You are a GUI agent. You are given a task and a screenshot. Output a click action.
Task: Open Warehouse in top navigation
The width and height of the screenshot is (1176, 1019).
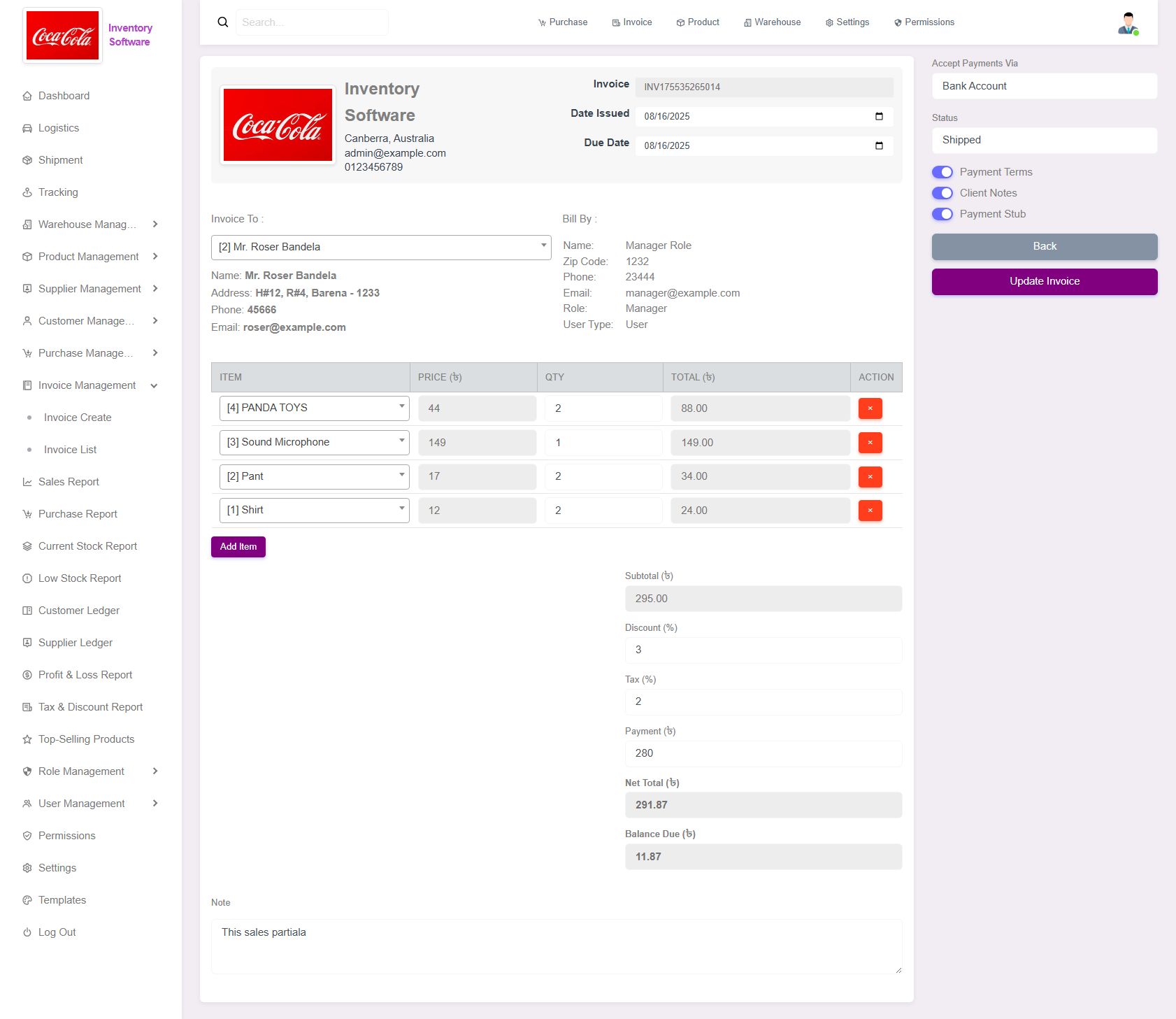772,22
